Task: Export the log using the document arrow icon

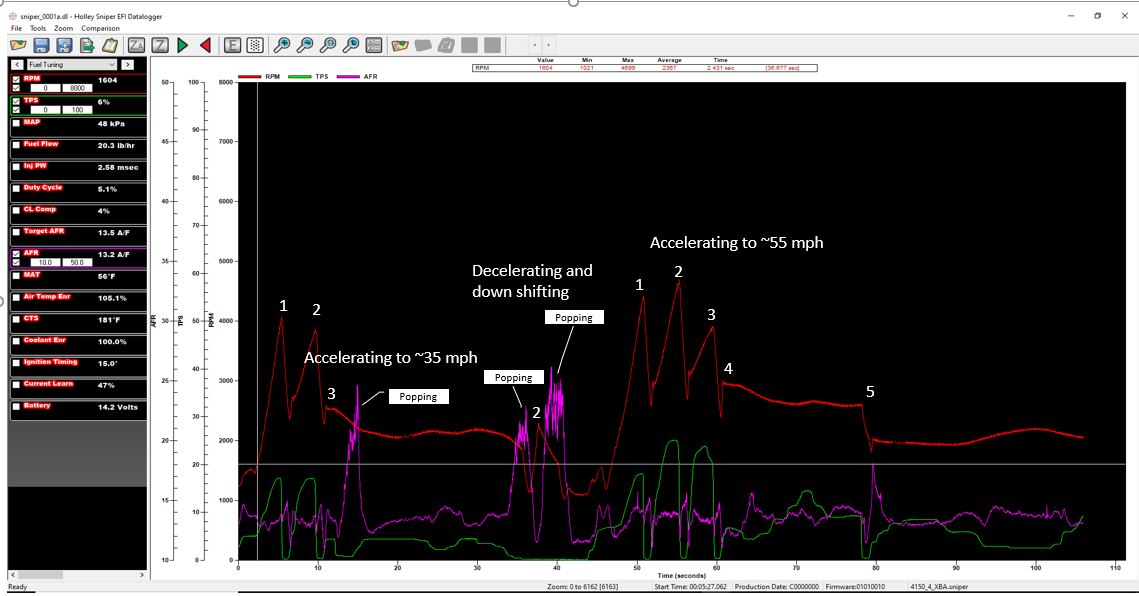Action: tap(87, 45)
